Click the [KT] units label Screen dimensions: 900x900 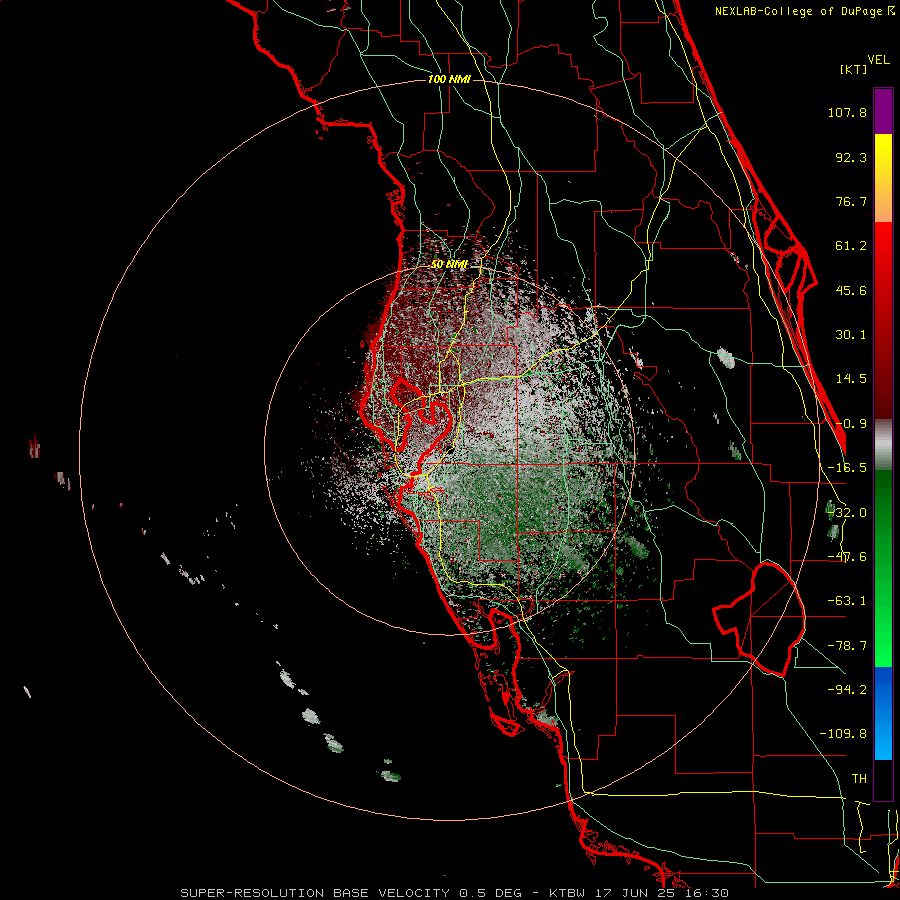854,69
